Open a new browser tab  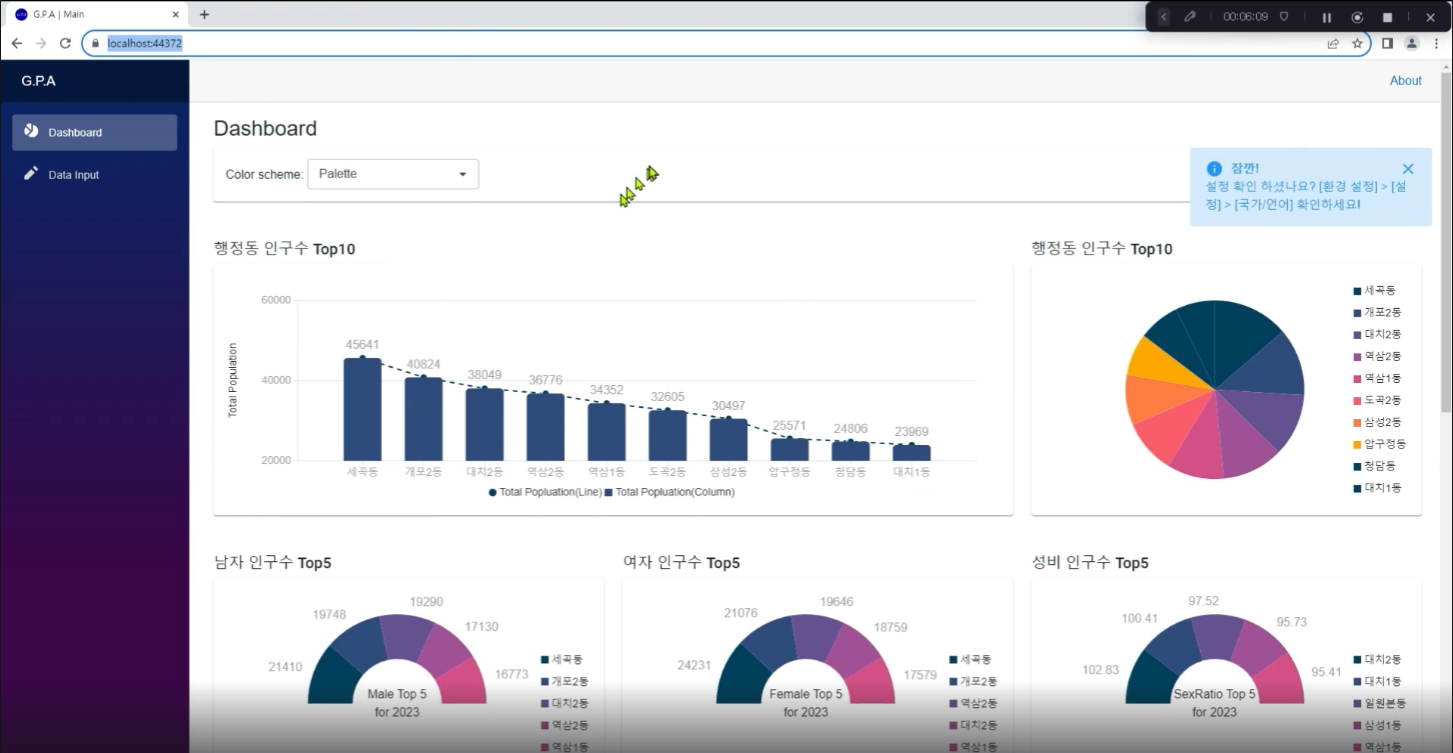(205, 15)
